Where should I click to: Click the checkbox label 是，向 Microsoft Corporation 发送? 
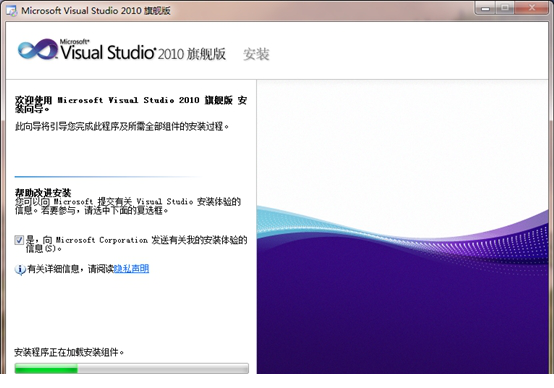pos(136,244)
